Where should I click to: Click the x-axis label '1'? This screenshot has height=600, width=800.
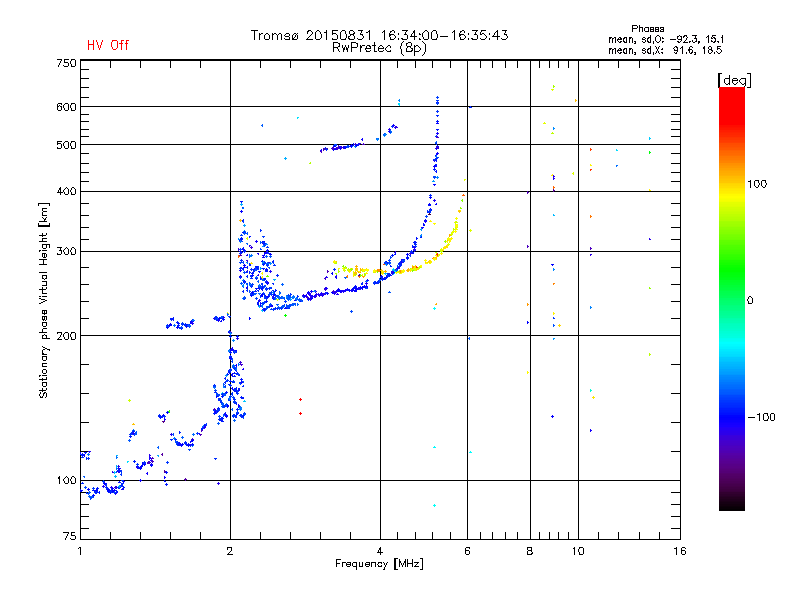[x=80, y=551]
